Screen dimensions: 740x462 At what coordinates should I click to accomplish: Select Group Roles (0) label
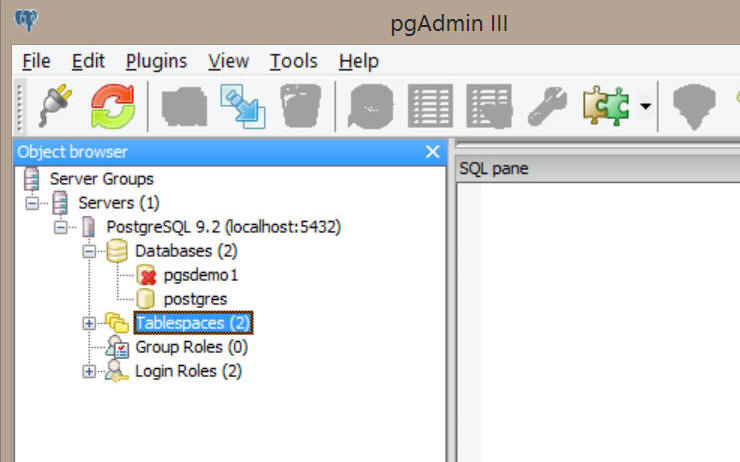[191, 347]
